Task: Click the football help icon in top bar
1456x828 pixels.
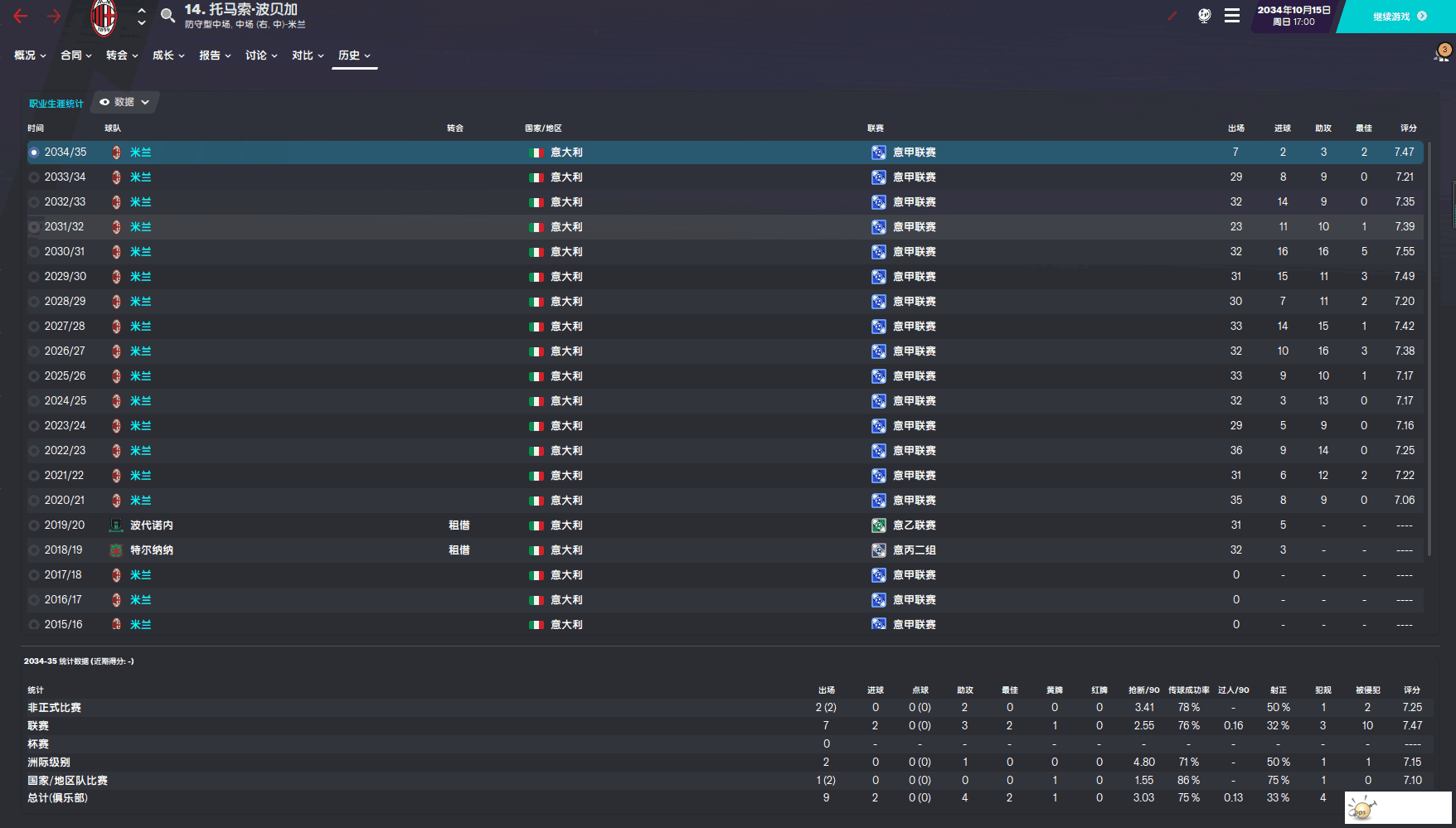Action: click(x=1204, y=15)
